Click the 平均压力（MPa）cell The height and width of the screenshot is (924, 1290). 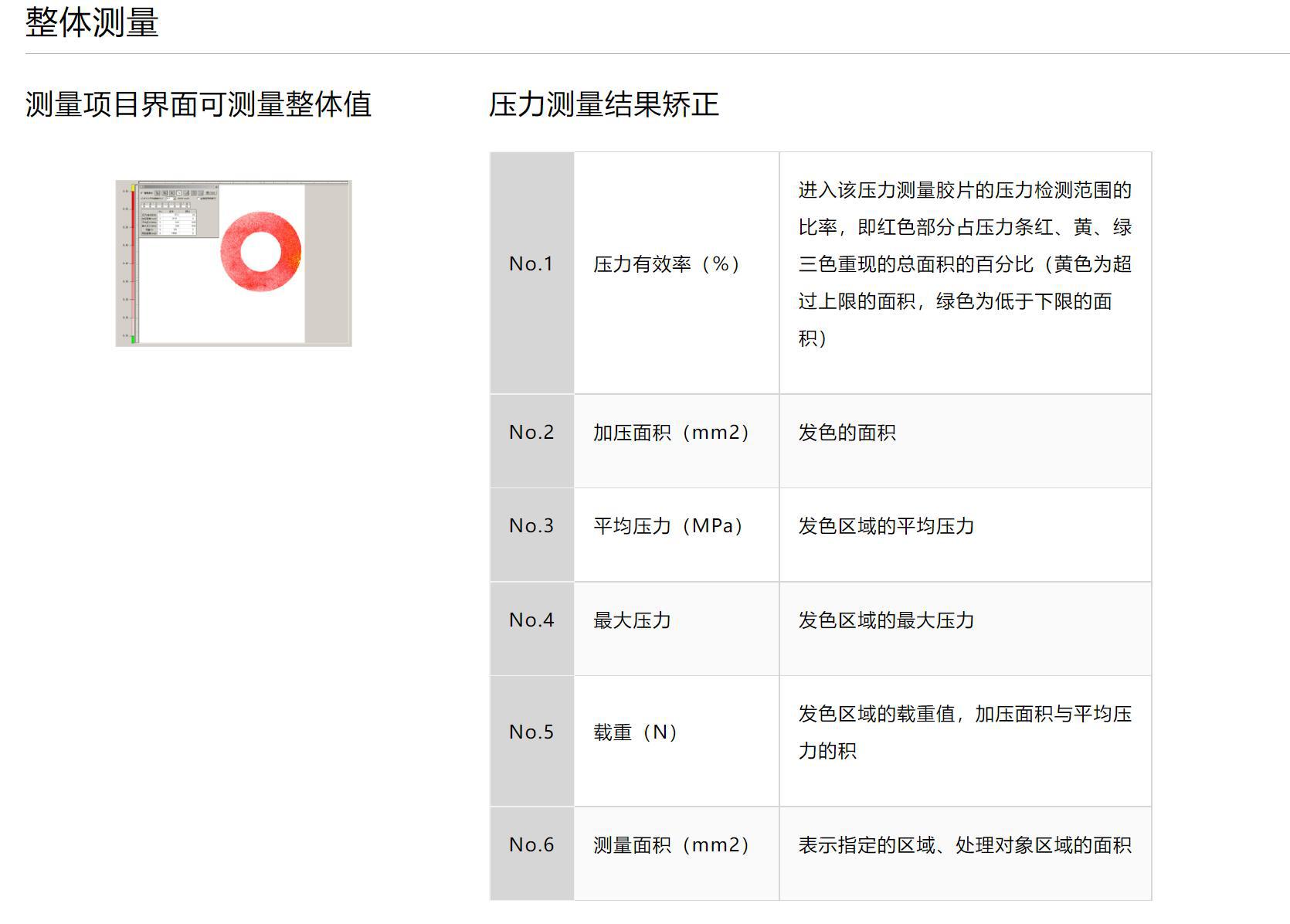point(677,535)
